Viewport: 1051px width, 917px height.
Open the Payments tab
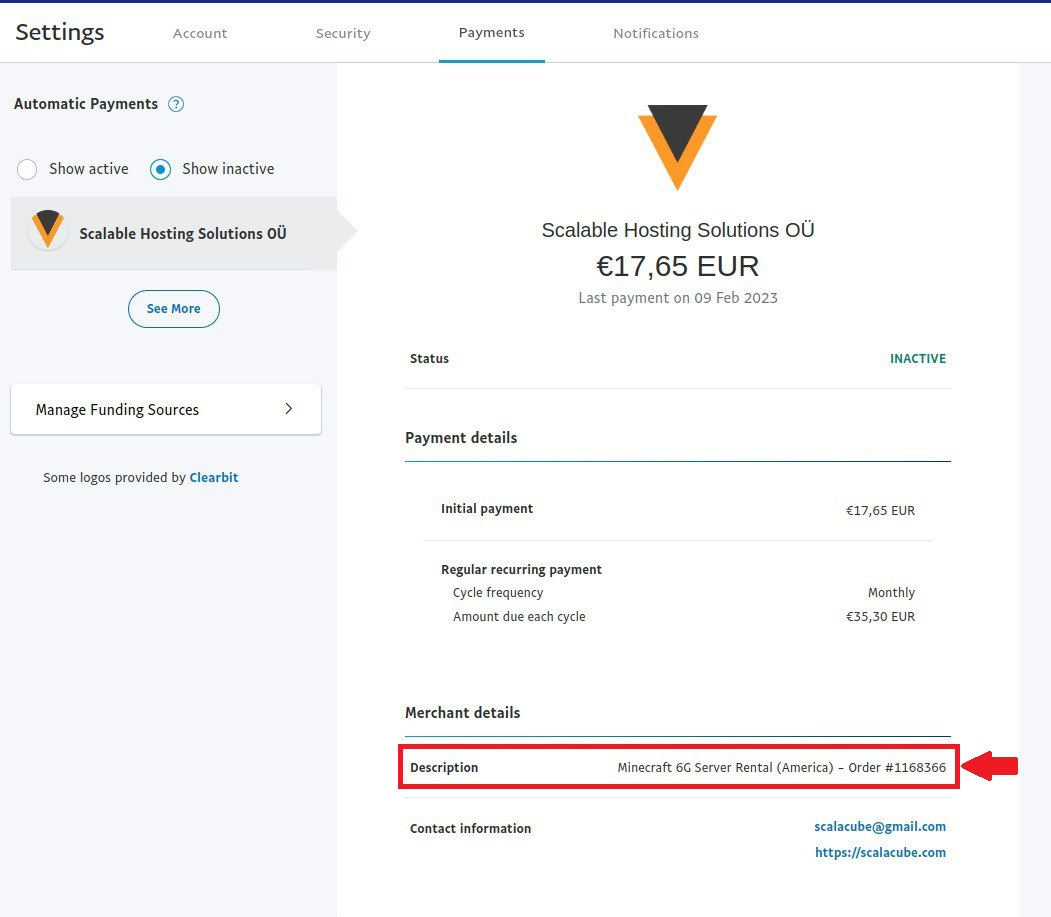click(x=491, y=32)
